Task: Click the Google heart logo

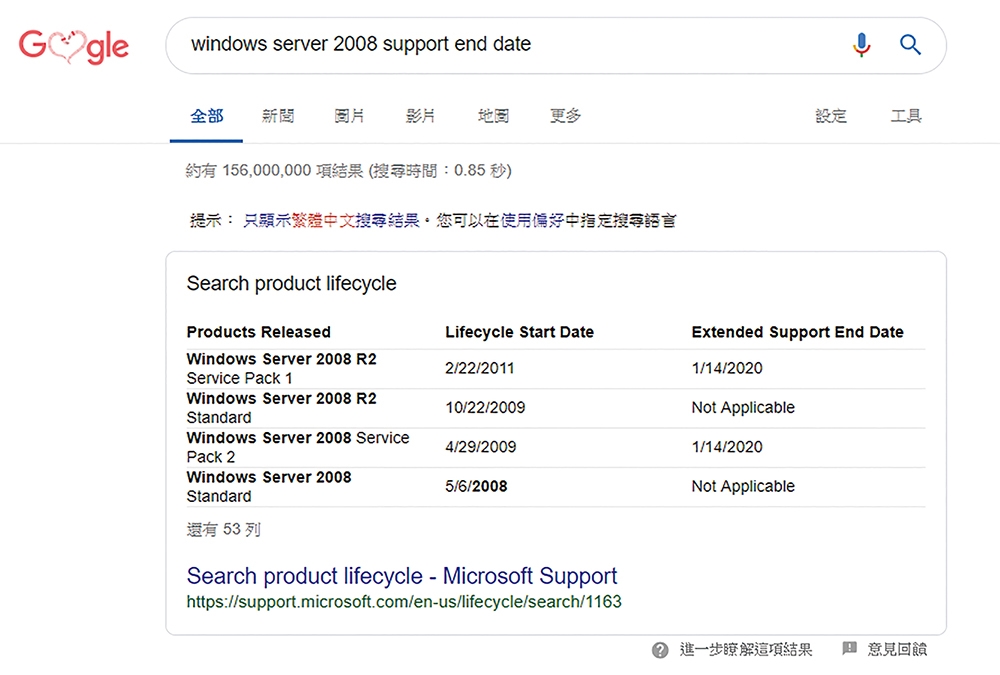Action: pyautogui.click(x=73, y=46)
